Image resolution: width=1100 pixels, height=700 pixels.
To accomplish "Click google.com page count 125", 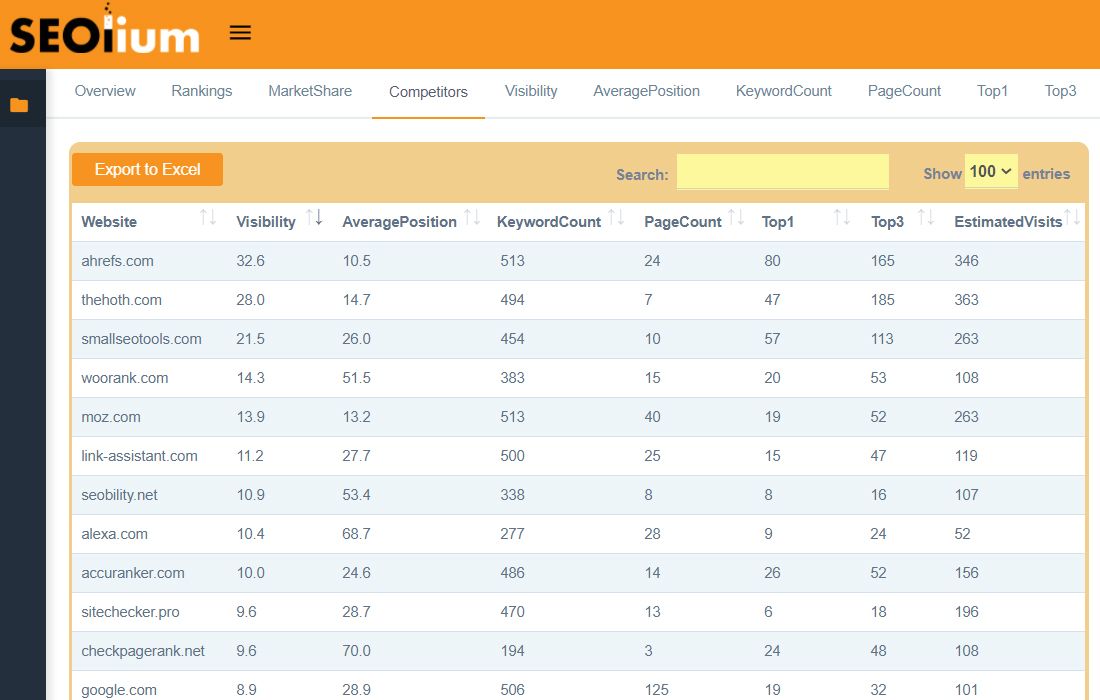I will (x=657, y=690).
